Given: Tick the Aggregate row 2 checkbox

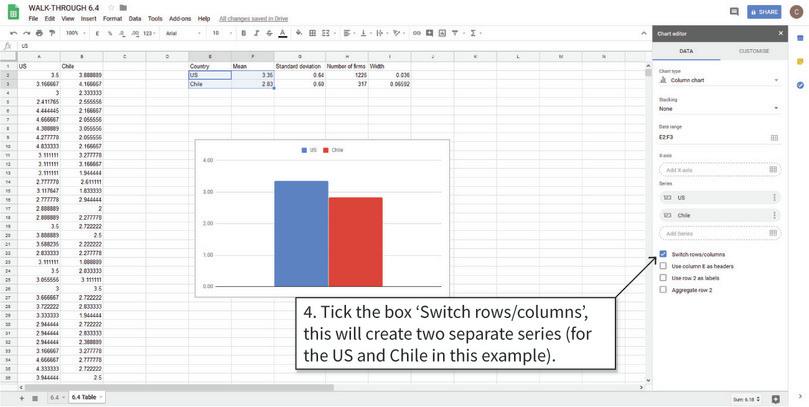Looking at the screenshot, I should click(663, 290).
